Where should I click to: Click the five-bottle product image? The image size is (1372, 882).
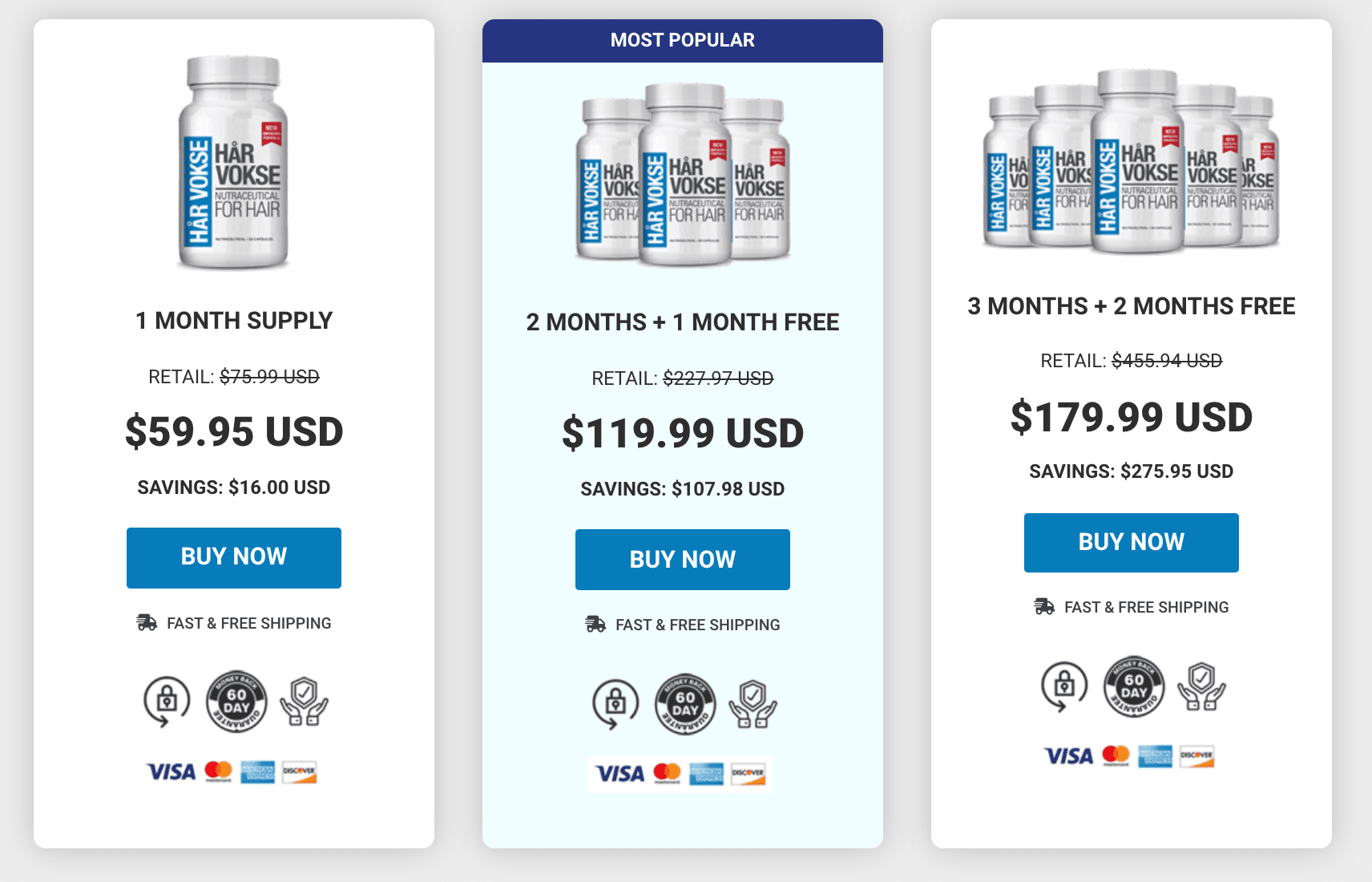pos(1132,161)
